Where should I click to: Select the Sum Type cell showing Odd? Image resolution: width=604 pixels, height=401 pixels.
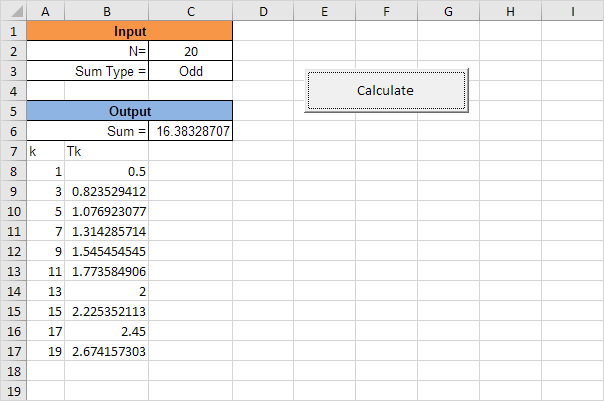(x=190, y=71)
